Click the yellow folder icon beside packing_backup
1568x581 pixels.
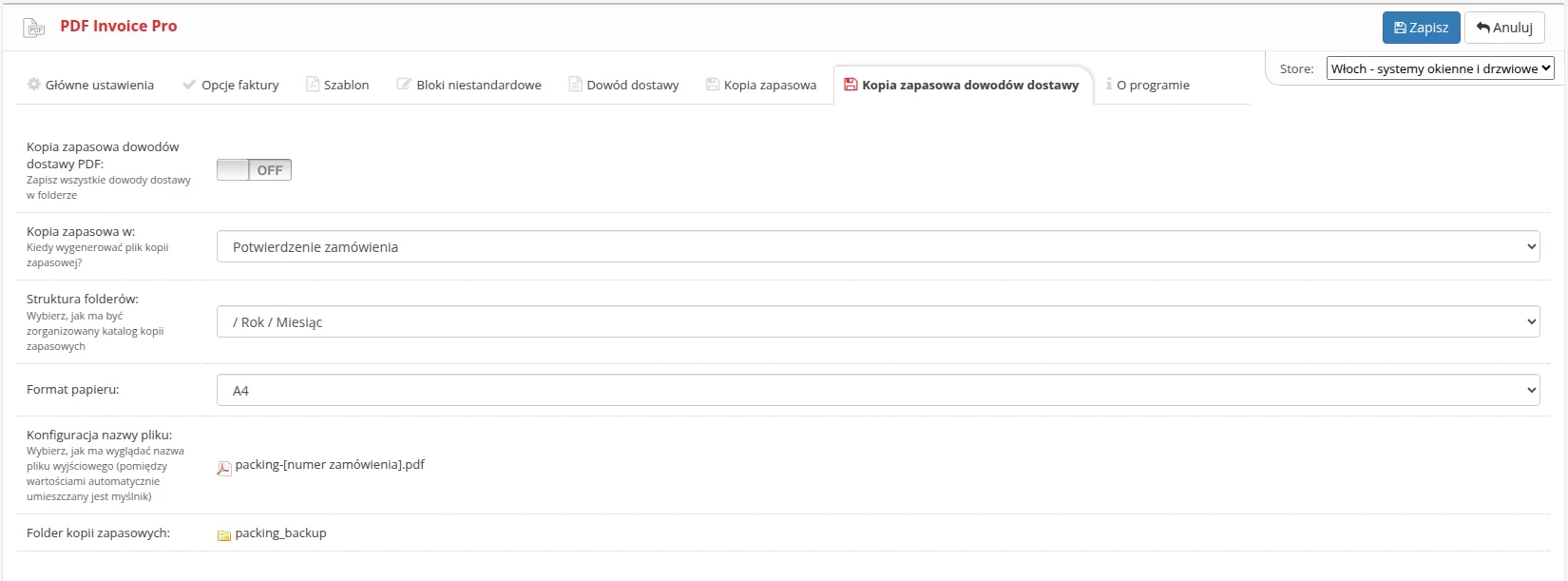click(x=224, y=535)
